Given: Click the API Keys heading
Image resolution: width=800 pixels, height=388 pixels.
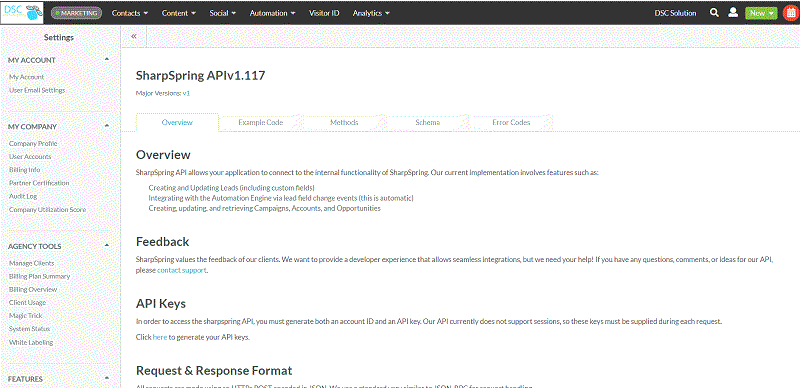Looking at the screenshot, I should [161, 304].
